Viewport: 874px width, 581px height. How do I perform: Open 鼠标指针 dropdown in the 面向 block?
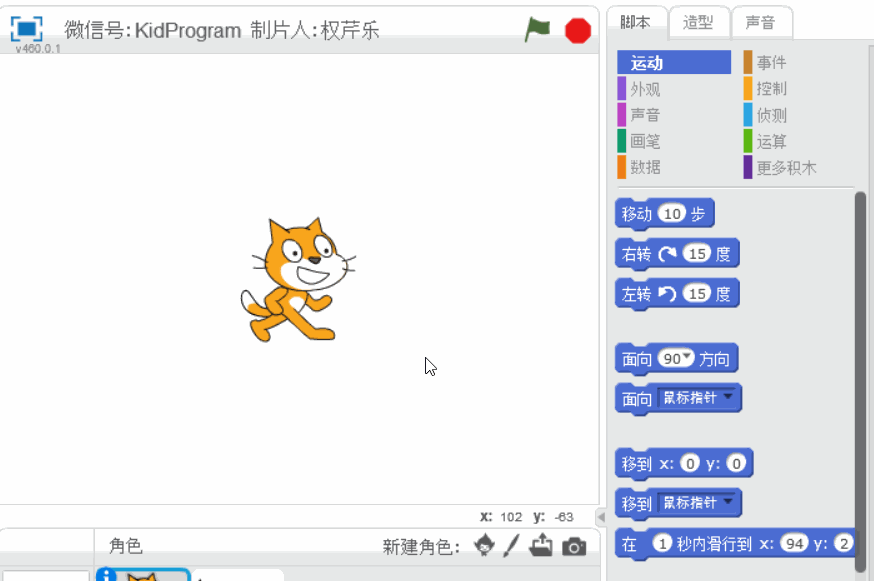pos(697,398)
